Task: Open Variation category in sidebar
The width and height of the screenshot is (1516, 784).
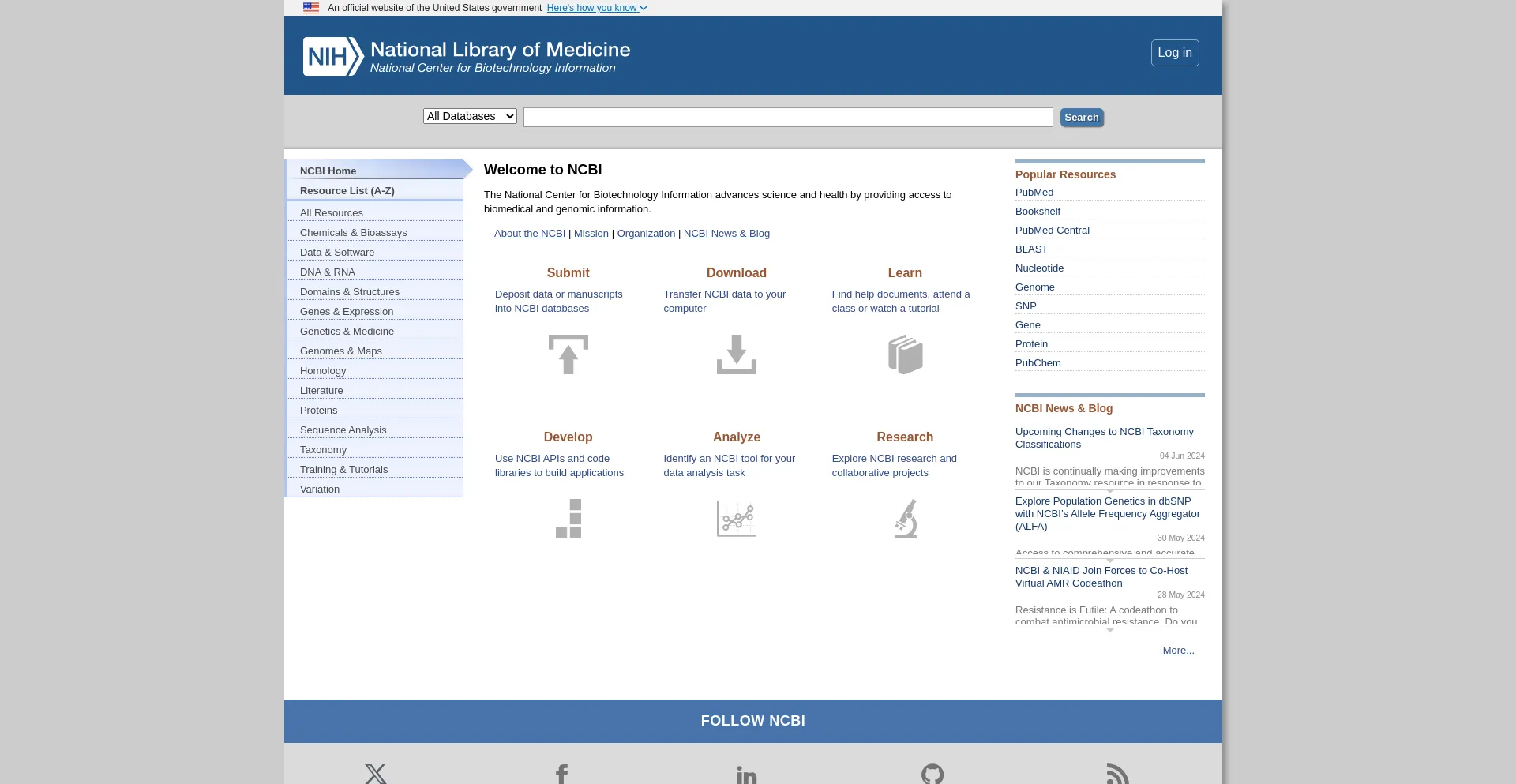Action: pyautogui.click(x=376, y=489)
